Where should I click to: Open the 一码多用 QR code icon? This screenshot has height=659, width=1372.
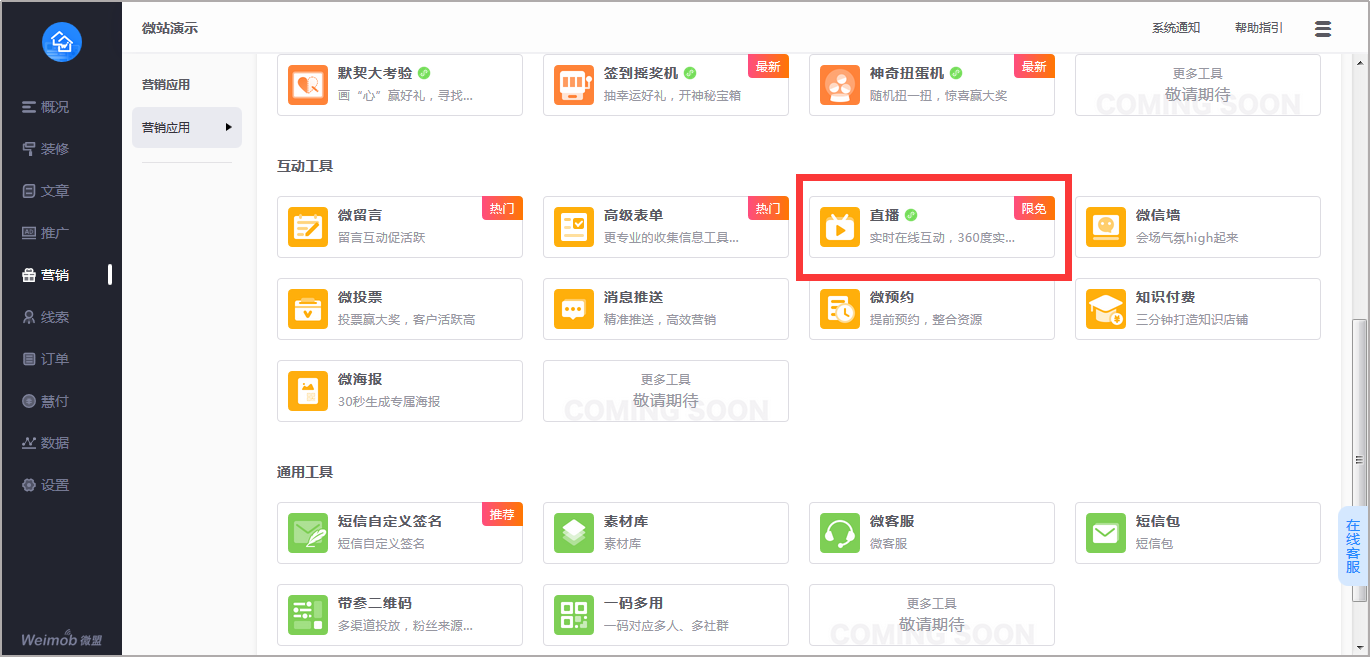click(573, 615)
